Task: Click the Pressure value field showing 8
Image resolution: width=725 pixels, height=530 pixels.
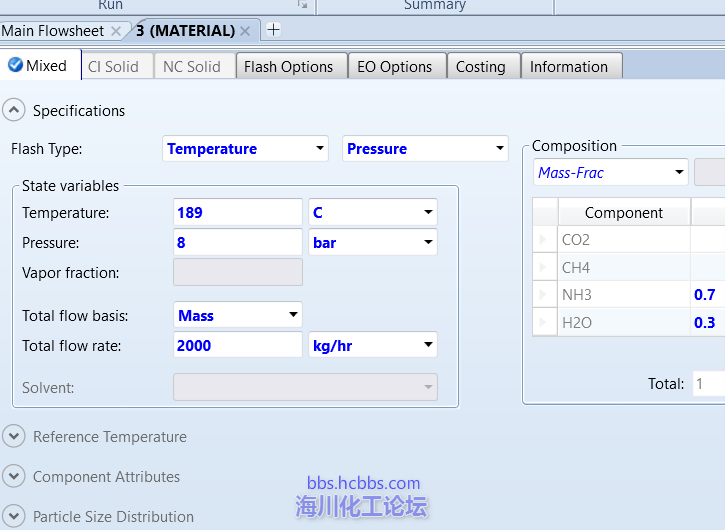Action: (x=237, y=242)
